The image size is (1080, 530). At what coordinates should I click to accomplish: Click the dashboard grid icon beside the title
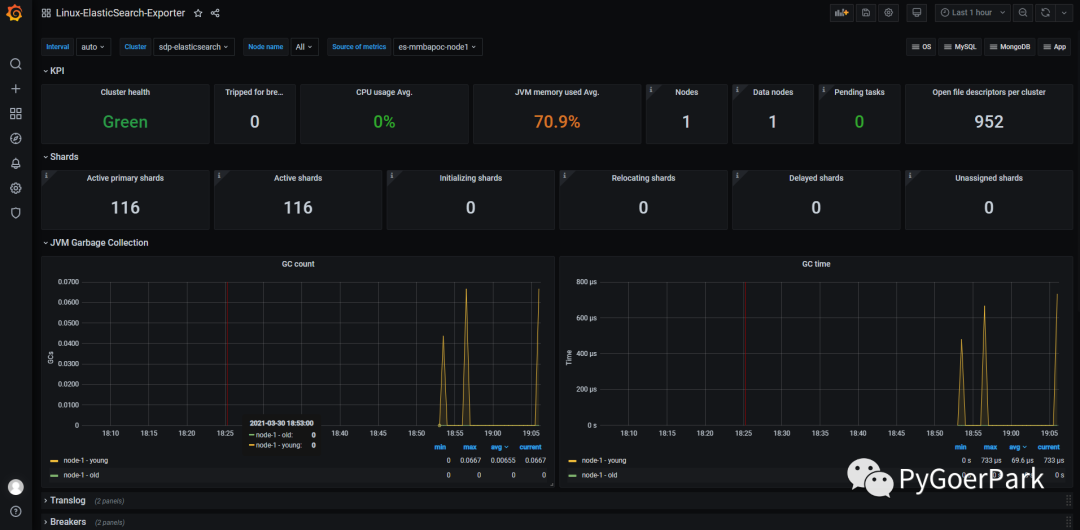[x=46, y=13]
